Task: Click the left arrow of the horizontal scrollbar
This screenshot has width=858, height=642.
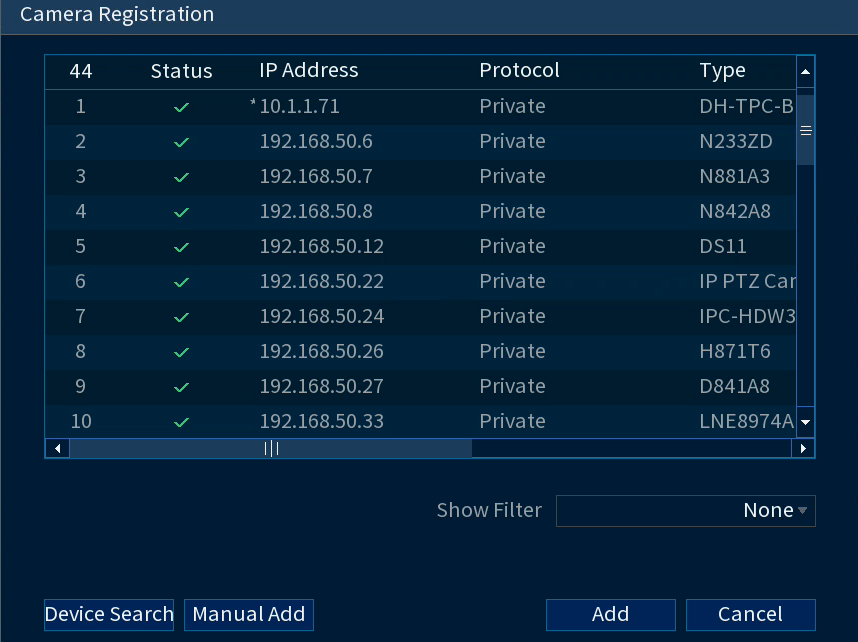Action: tap(57, 449)
